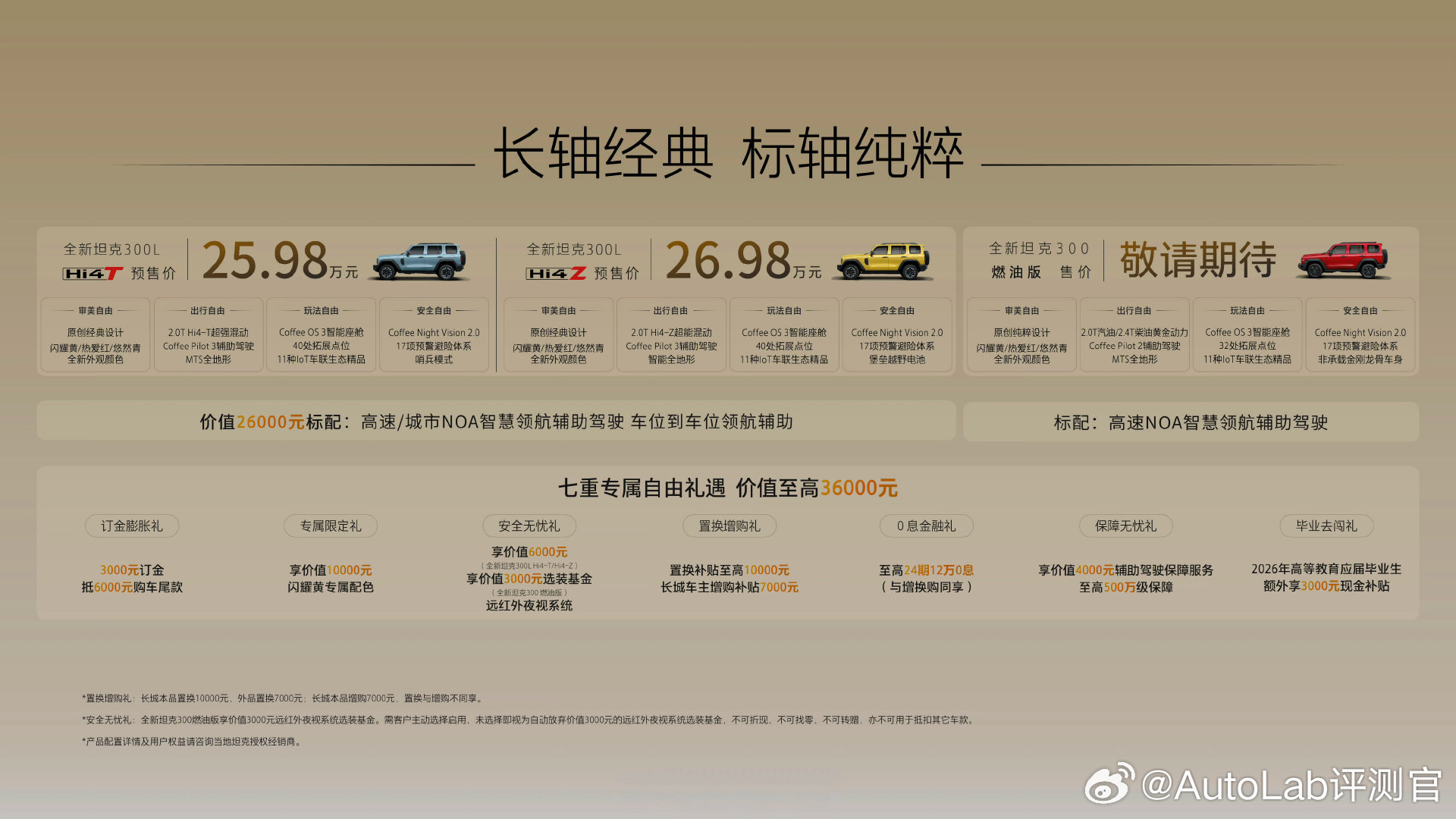Click the 享价值3000元选装基金 text
This screenshot has height=819, width=1456.
(529, 579)
